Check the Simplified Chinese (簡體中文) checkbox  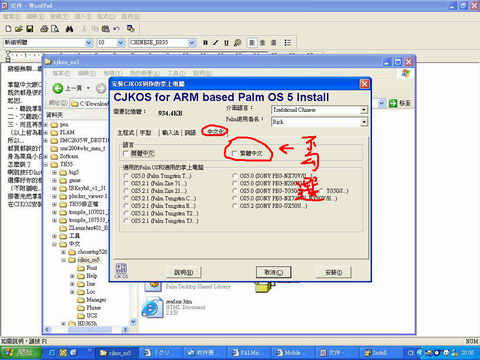(126, 153)
